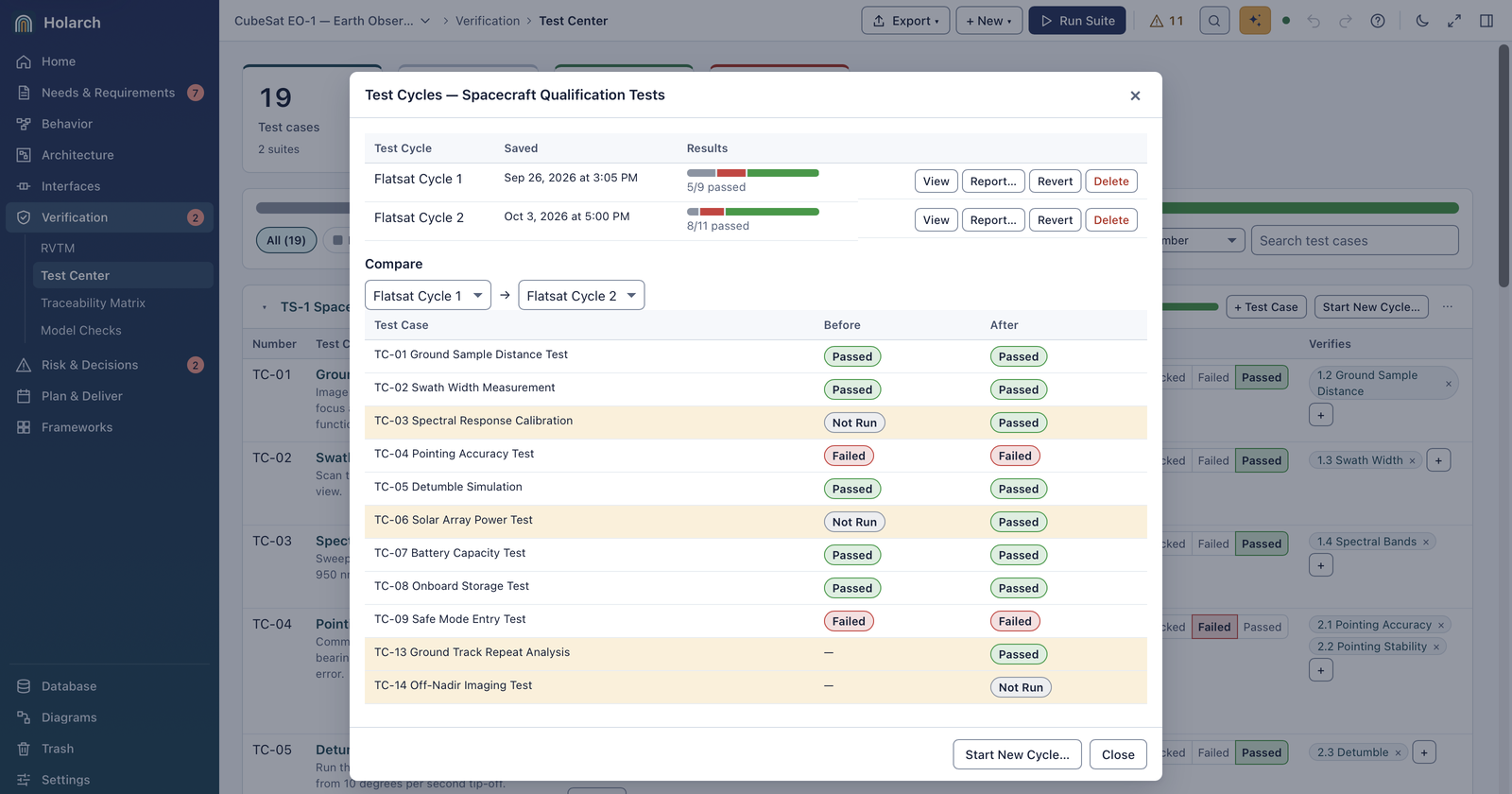
Task: Open the Interfaces section
Action: [110, 186]
